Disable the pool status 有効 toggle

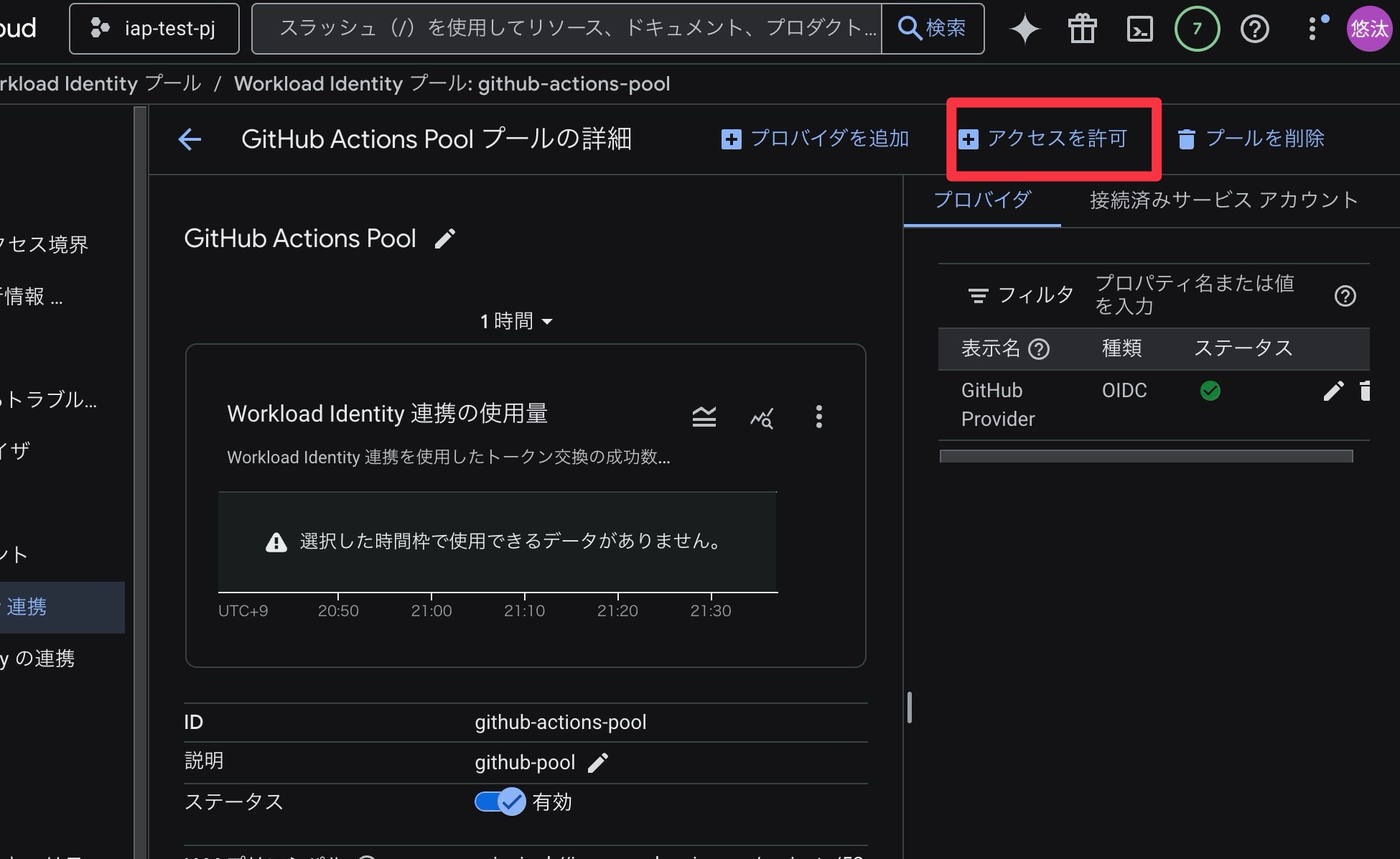click(500, 802)
